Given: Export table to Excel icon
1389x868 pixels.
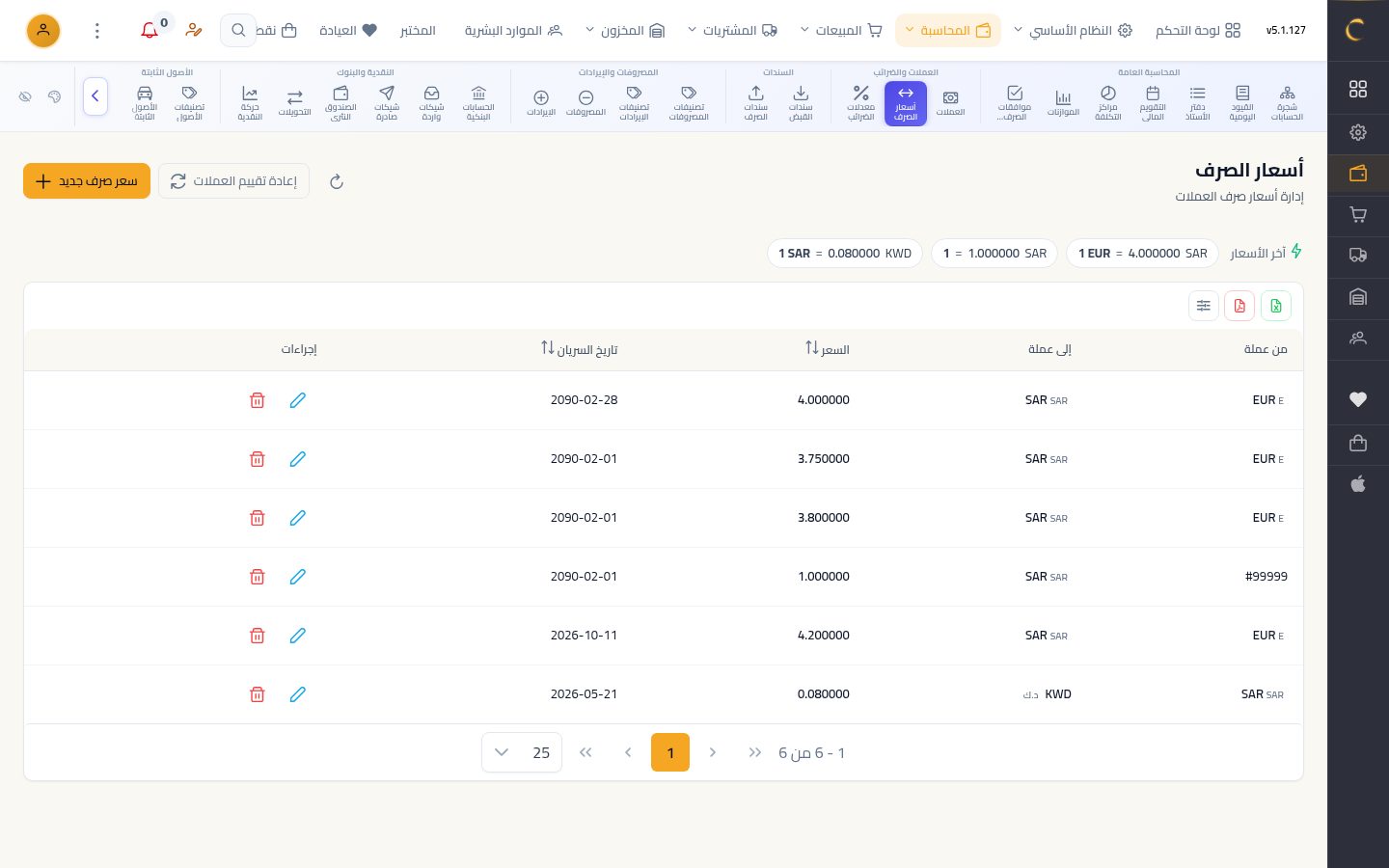Looking at the screenshot, I should (1275, 306).
